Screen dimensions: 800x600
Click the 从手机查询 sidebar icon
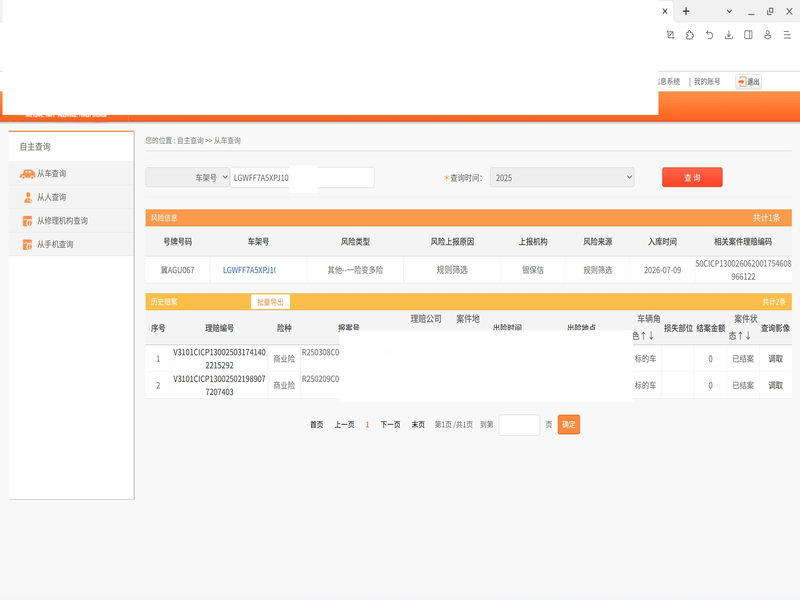coord(28,244)
